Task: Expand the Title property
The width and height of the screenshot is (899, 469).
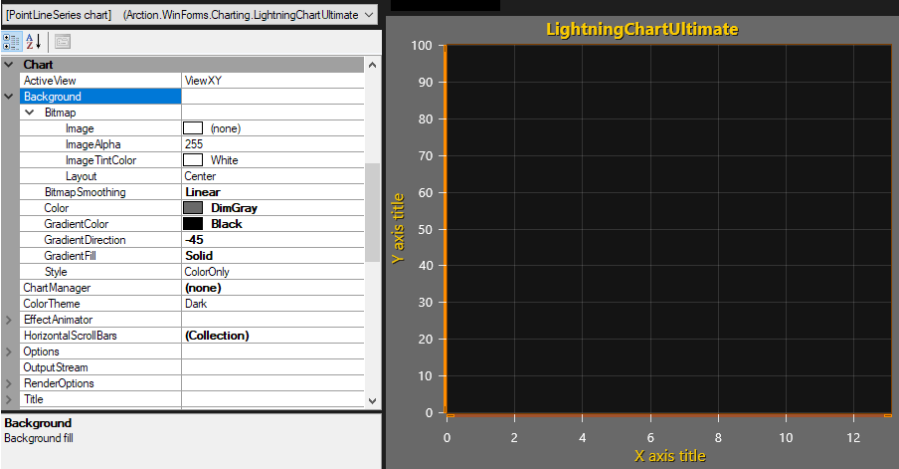Action: 9,399
